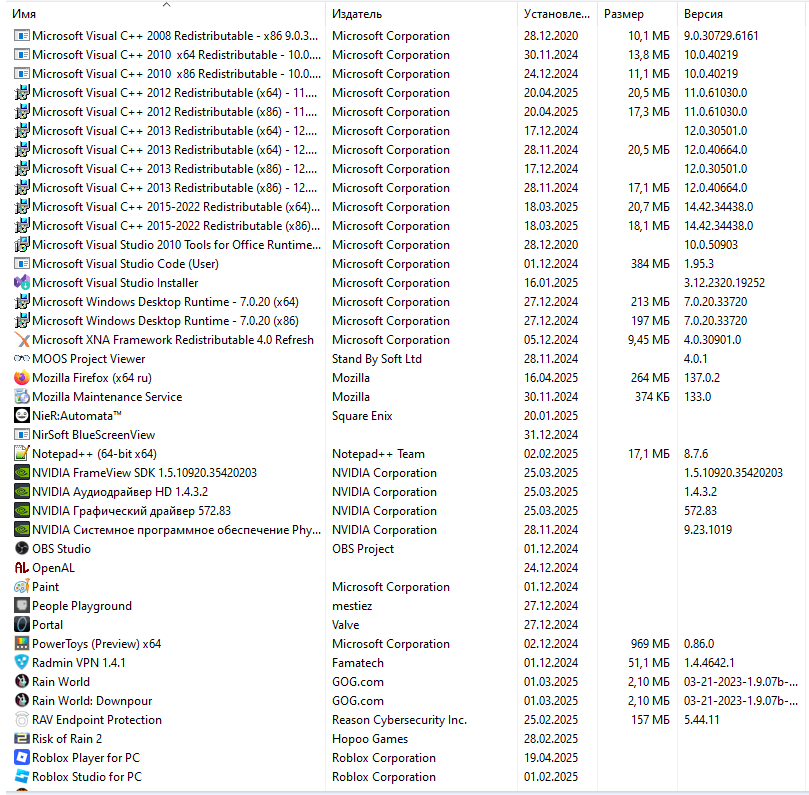The image size is (809, 795).
Task: Sort by the Установлено column header
Action: click(x=557, y=14)
